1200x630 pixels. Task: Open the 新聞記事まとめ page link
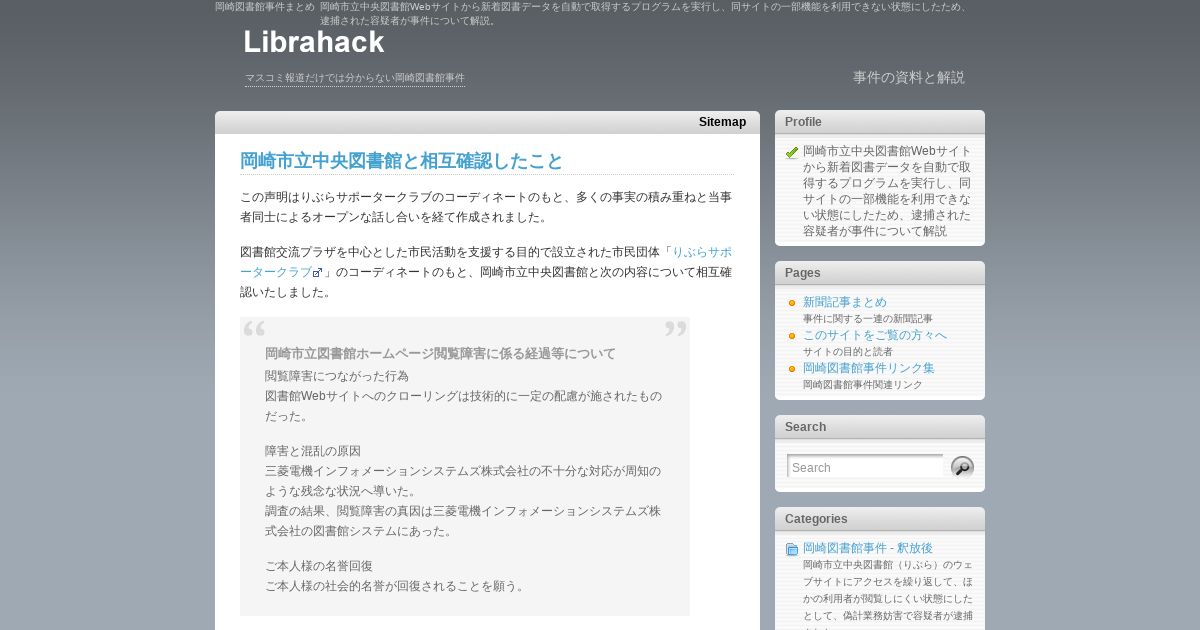pos(845,302)
